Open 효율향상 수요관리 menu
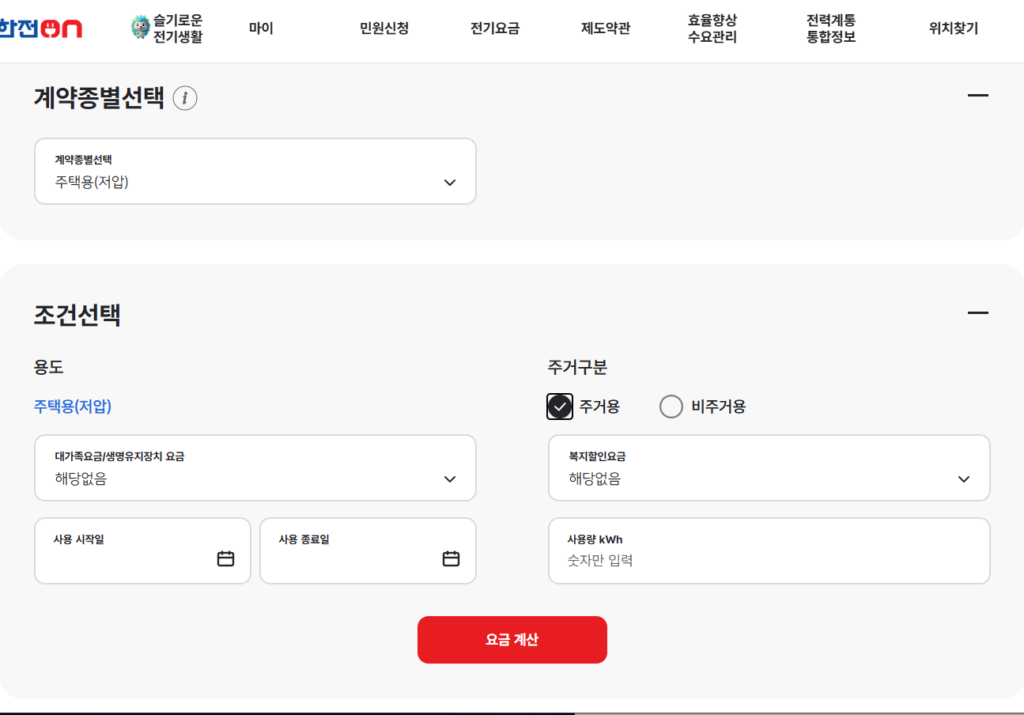 tap(712, 28)
